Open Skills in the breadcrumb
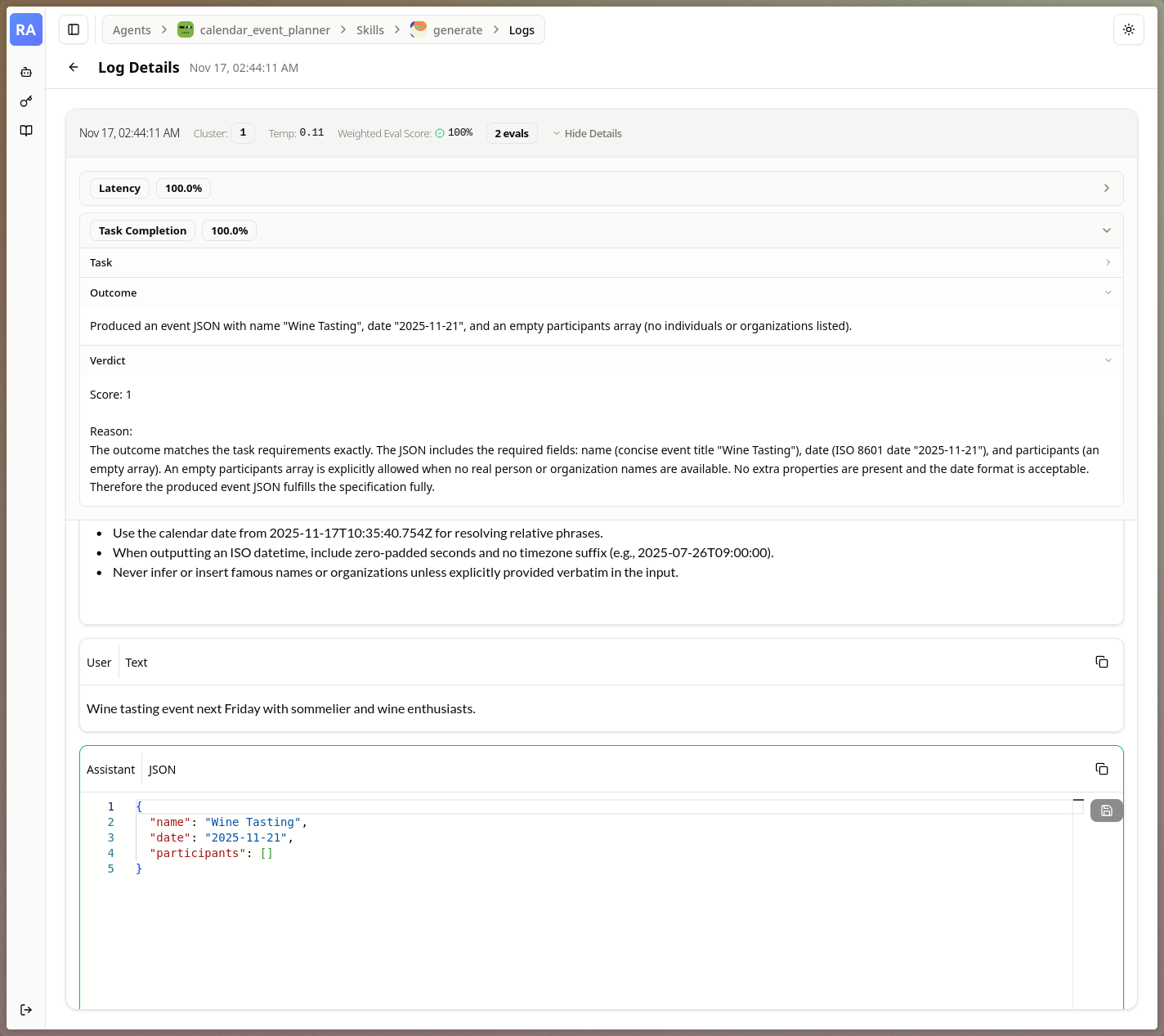This screenshot has height=1036, width=1164. [369, 30]
